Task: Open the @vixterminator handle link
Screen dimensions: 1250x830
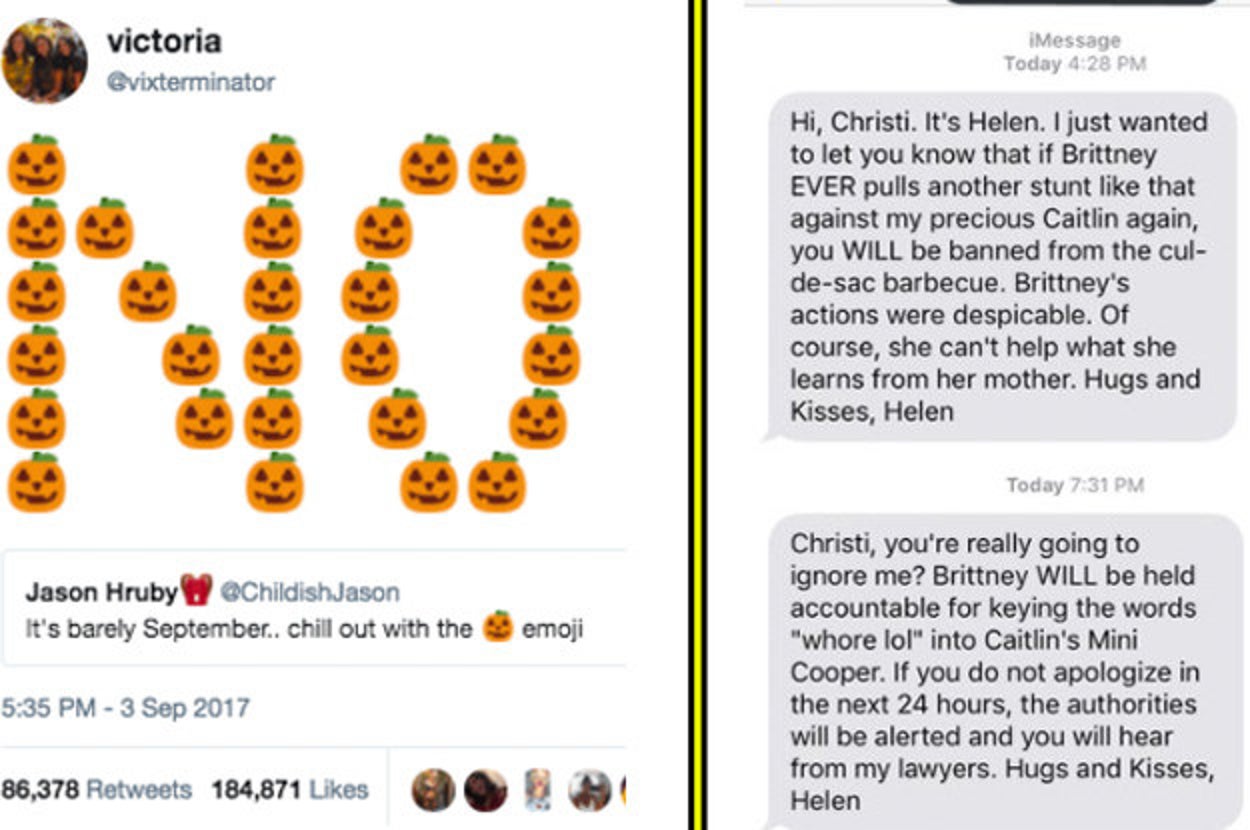Action: point(190,83)
